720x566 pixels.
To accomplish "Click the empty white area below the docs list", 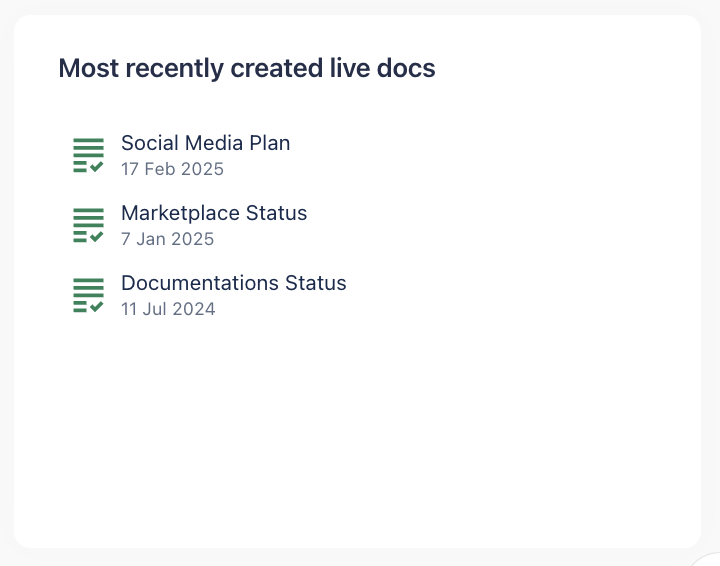I will pos(357,430).
